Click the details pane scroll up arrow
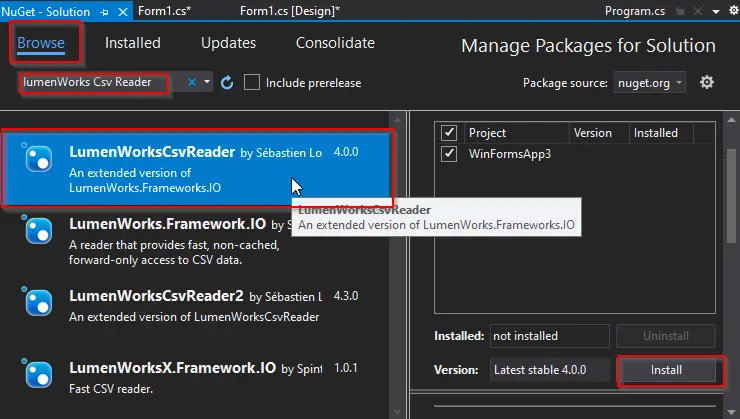 [x=732, y=119]
